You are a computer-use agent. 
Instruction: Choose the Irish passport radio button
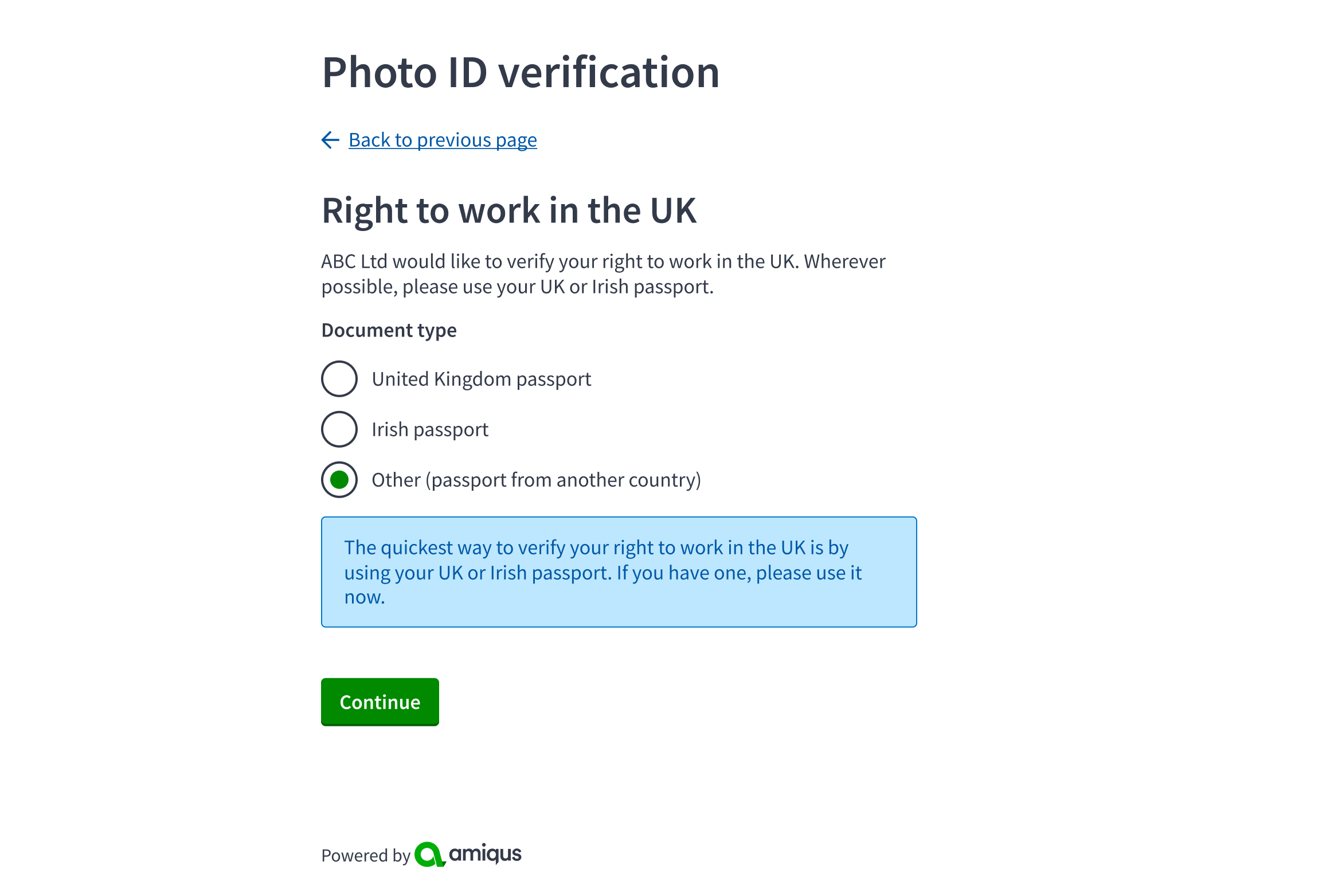pos(339,429)
